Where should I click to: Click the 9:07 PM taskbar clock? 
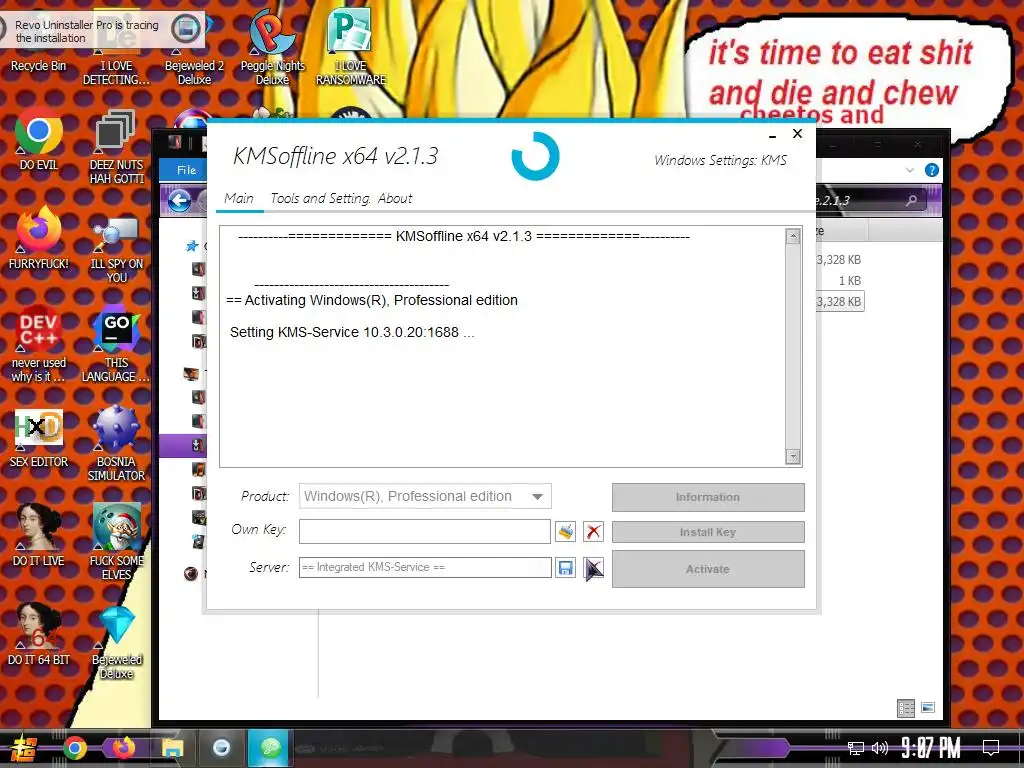(x=931, y=748)
